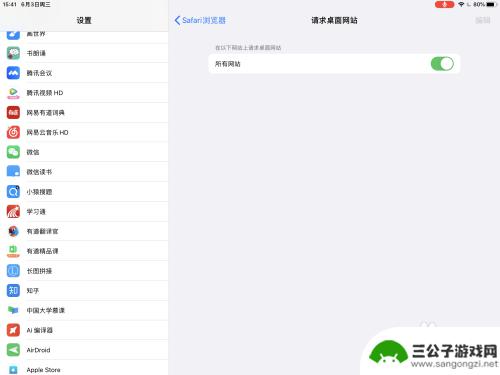
Task: Open the red AI 编译器 rocket icon
Action: point(13,330)
